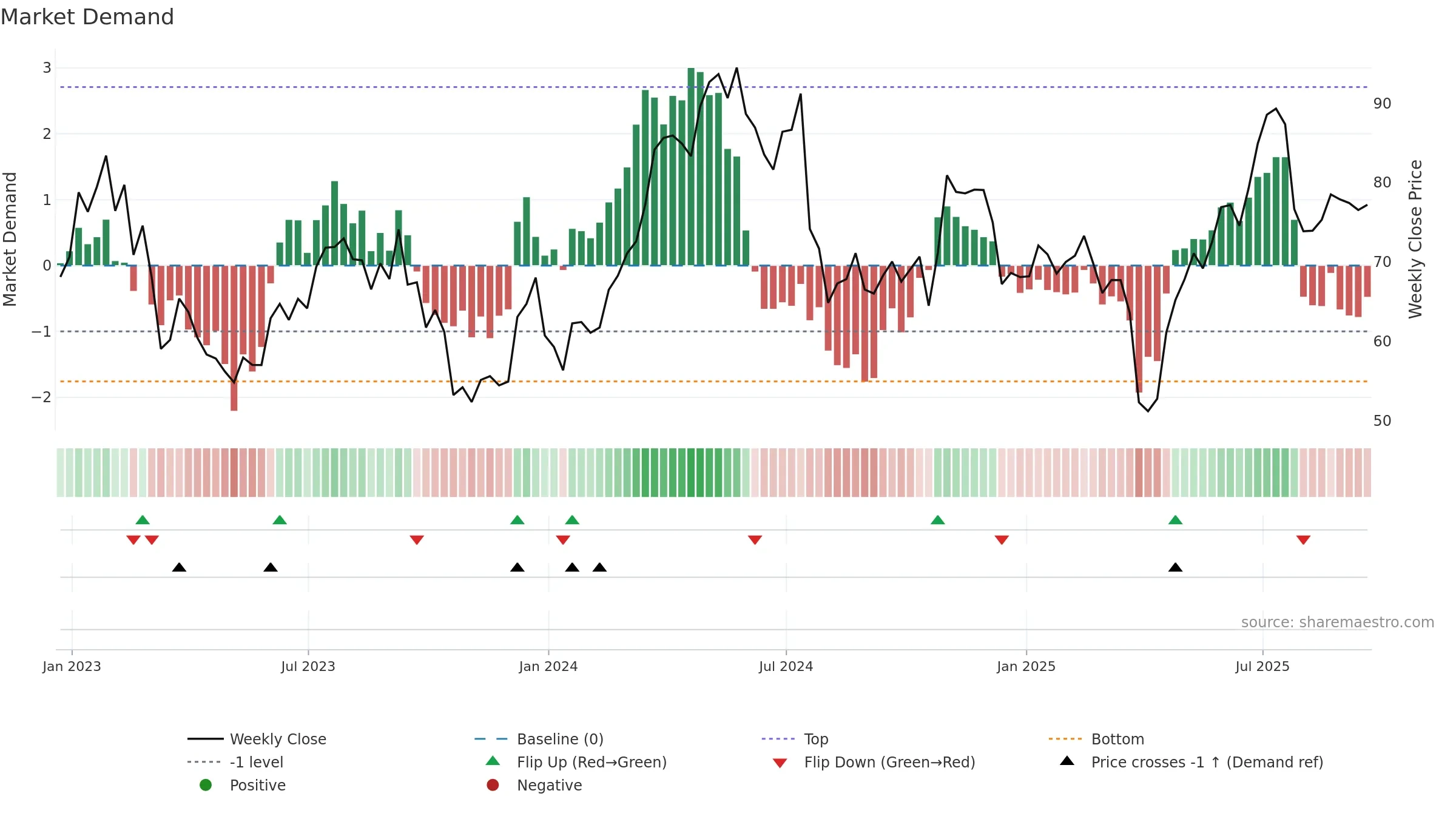The image size is (1456, 819).
Task: Click the −2 tick on the demand axis
Action: click(41, 397)
